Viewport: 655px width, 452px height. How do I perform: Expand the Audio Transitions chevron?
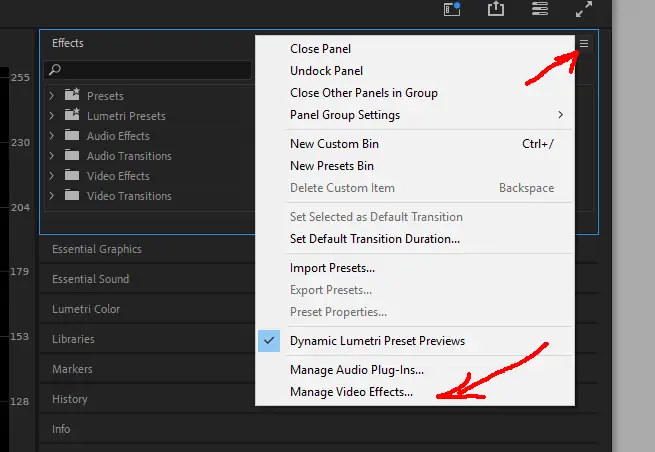[x=51, y=156]
